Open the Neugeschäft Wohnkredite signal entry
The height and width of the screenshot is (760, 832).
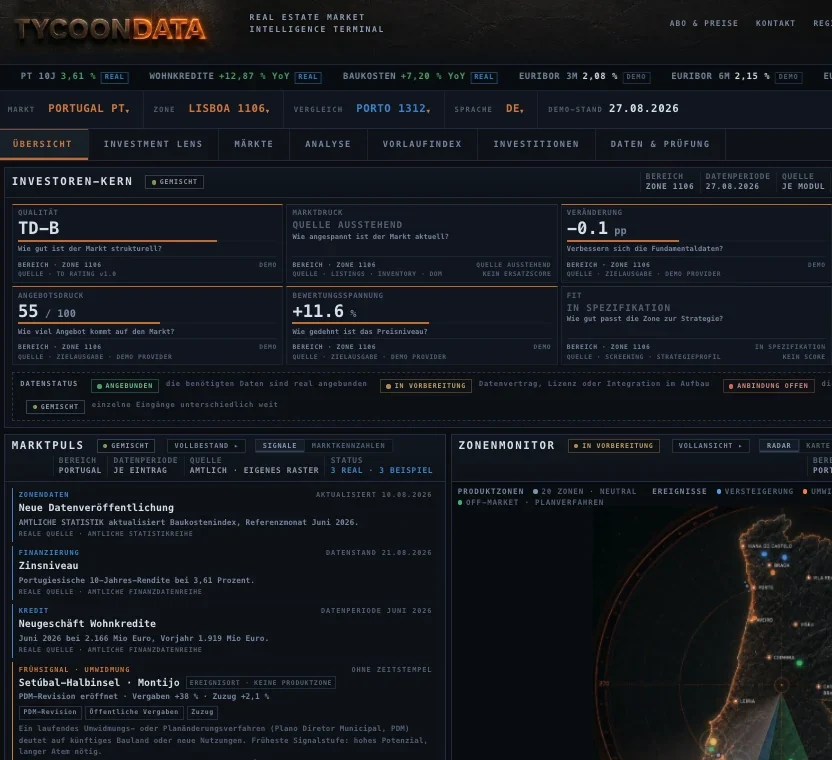[x=225, y=629]
